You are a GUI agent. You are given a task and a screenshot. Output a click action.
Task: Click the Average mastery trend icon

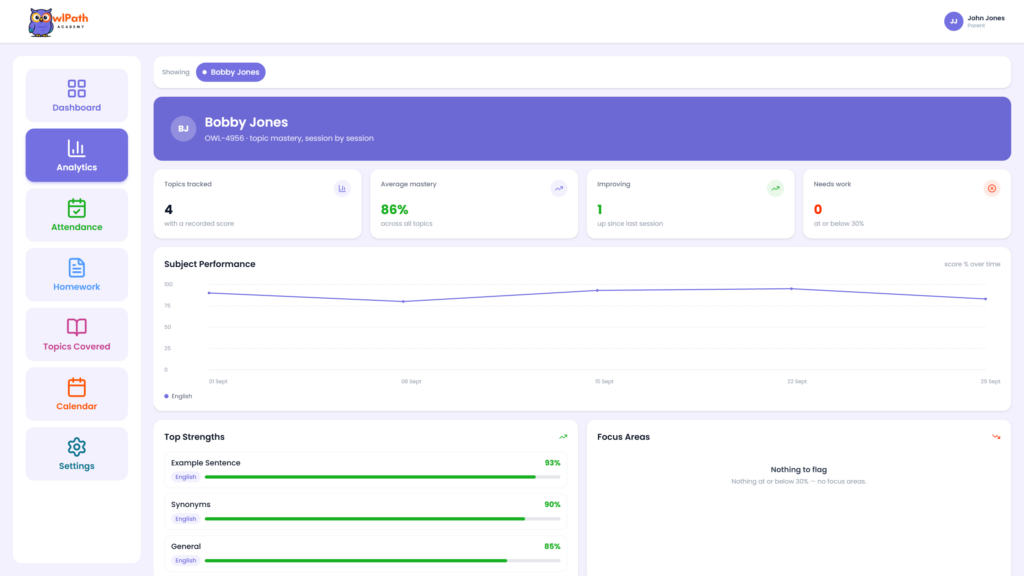[x=559, y=189]
